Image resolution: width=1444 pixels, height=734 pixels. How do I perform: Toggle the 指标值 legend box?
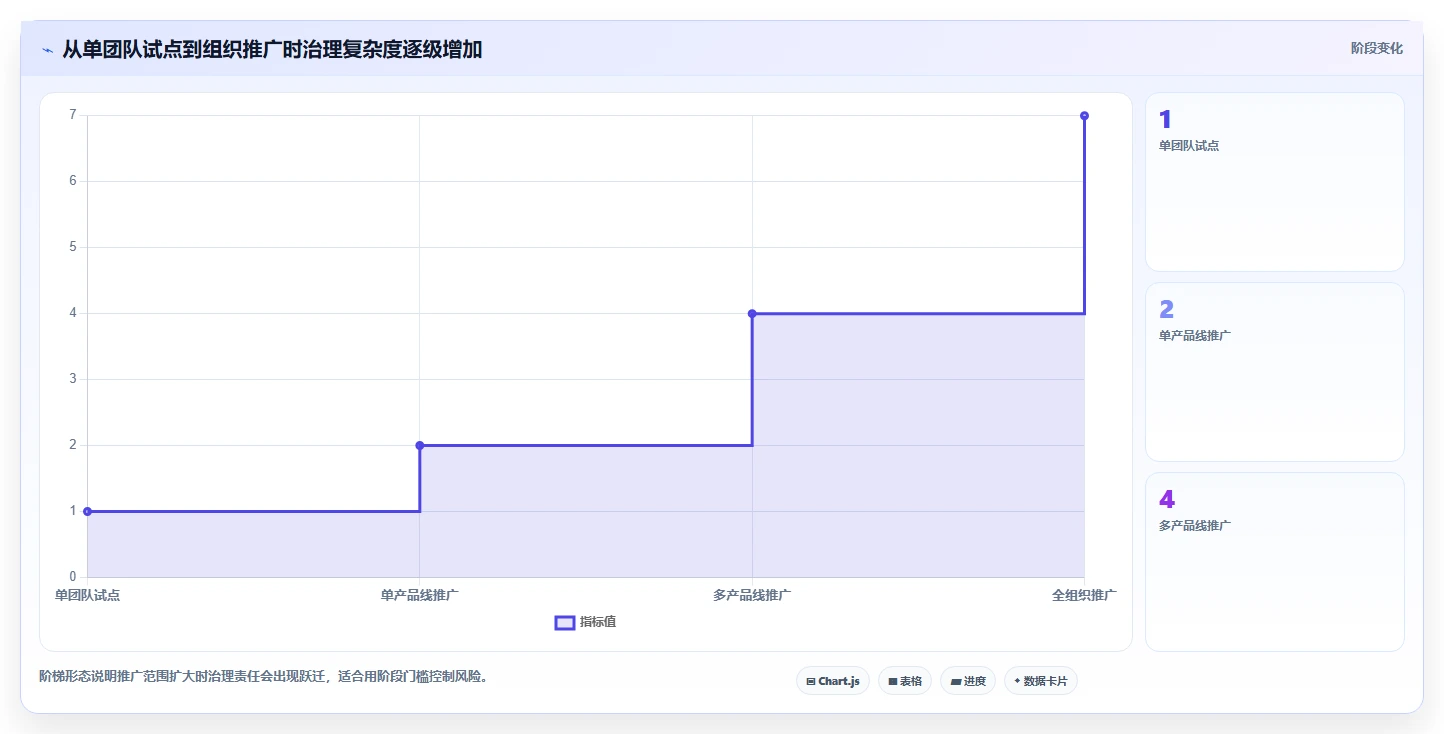click(x=565, y=622)
